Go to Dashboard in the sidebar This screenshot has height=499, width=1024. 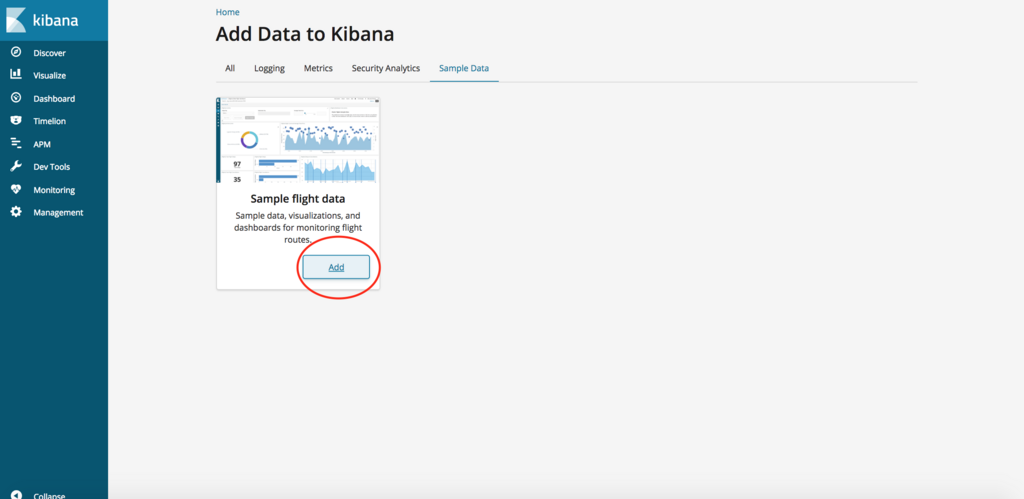click(54, 99)
